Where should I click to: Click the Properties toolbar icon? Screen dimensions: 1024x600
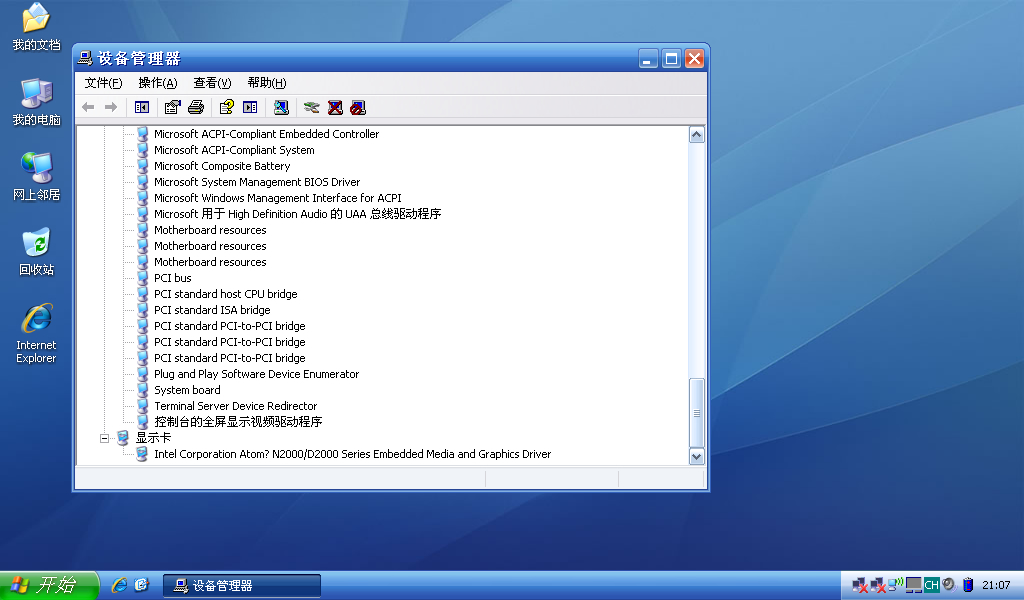[173, 107]
